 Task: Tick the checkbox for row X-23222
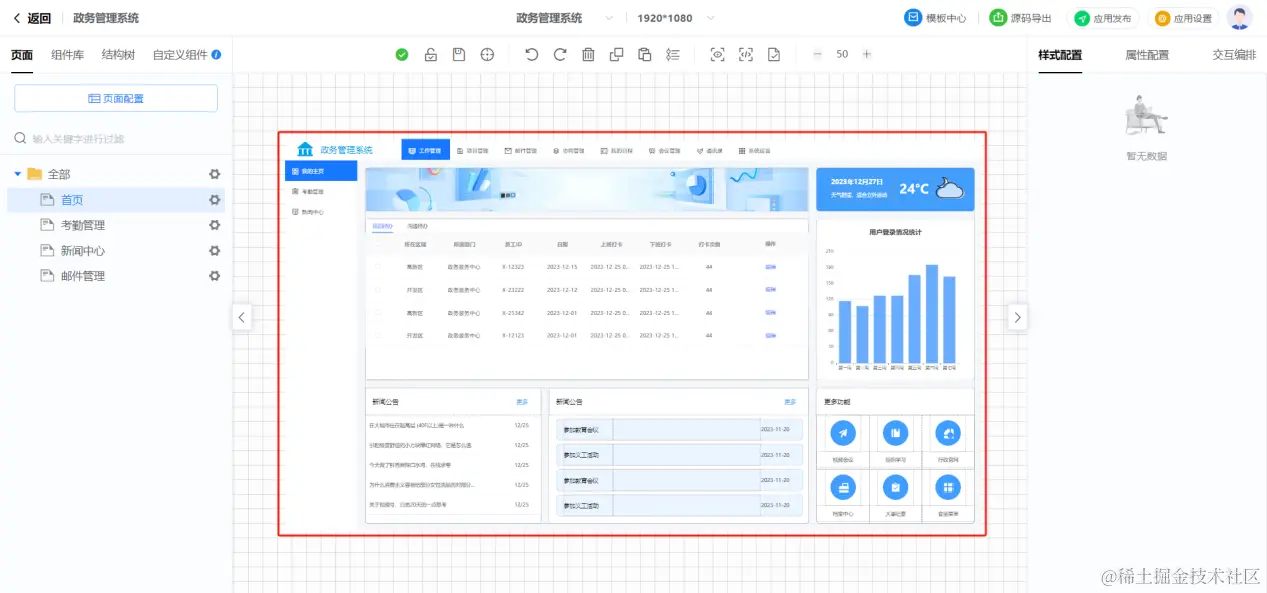(378, 290)
